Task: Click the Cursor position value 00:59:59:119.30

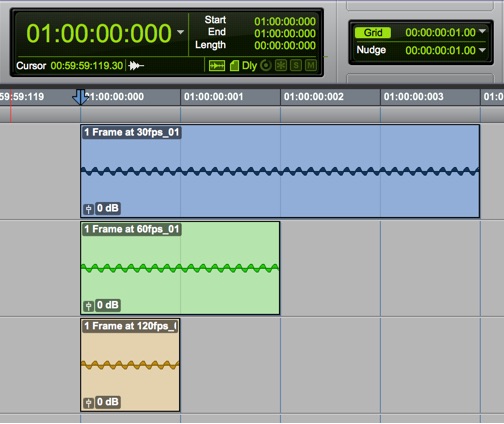Action: (87, 65)
